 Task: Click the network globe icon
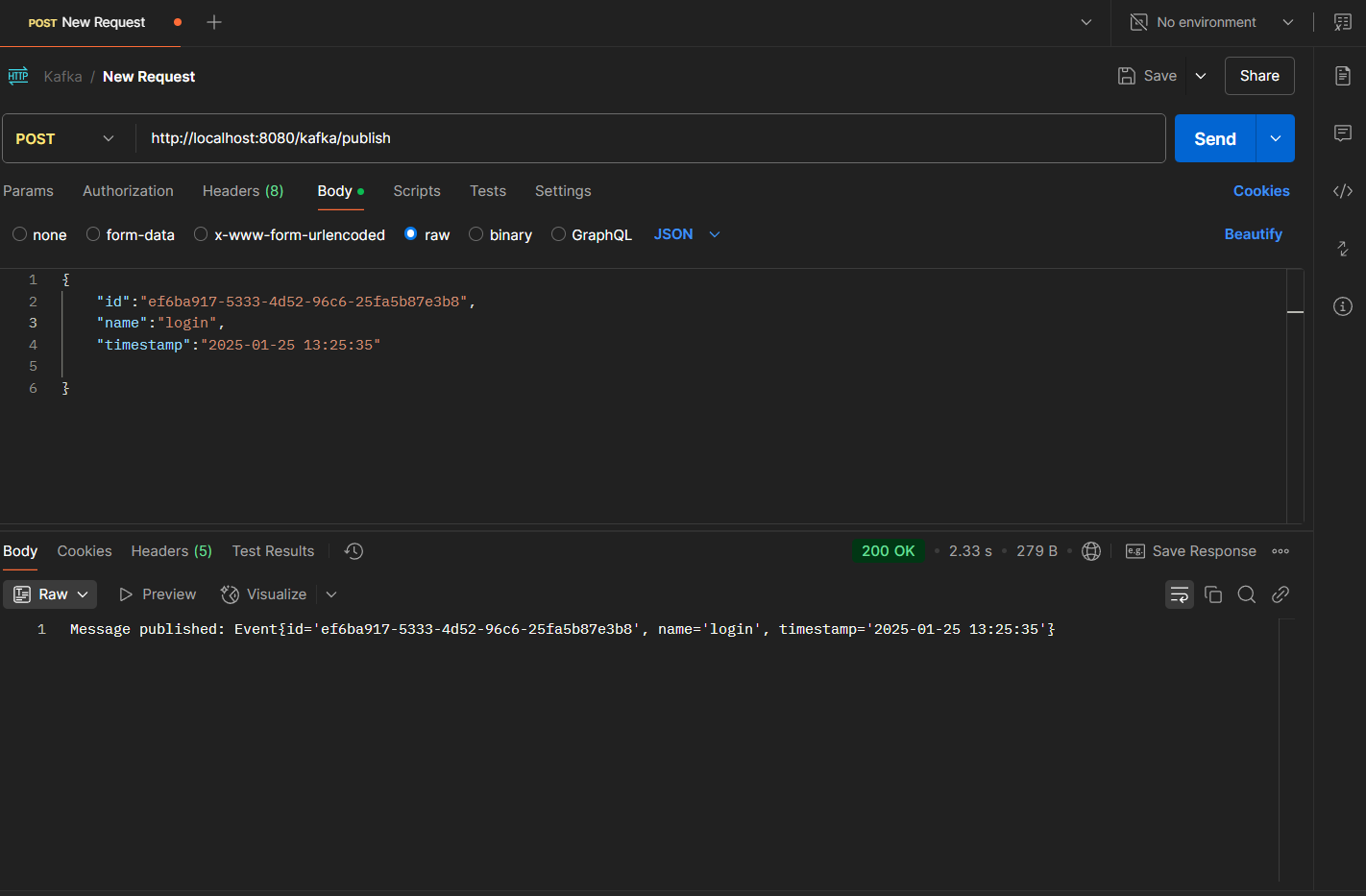[1091, 551]
